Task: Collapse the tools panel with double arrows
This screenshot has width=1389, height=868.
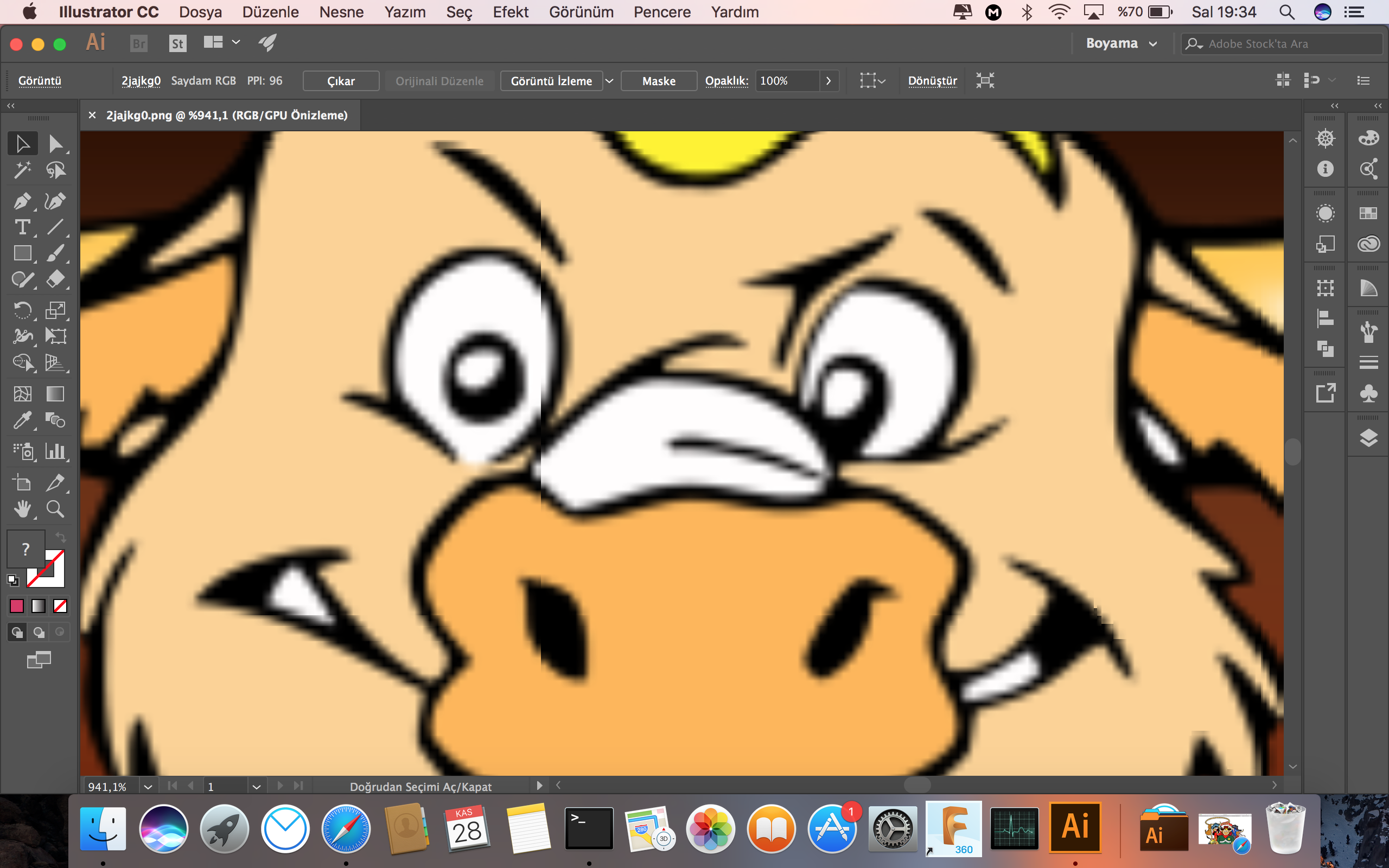Action: (11, 106)
